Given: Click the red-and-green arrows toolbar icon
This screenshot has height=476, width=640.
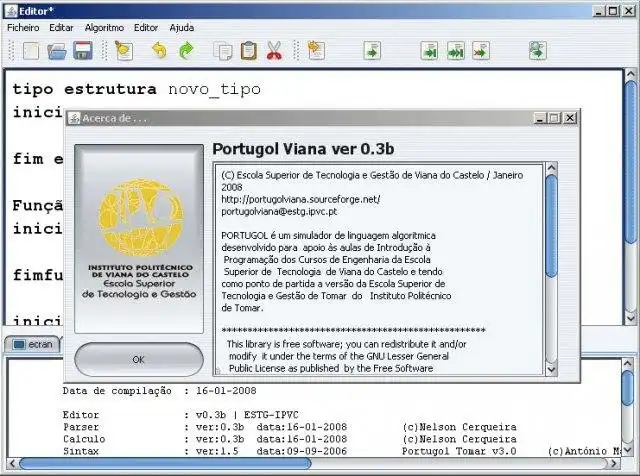Looking at the screenshot, I should click(481, 51).
